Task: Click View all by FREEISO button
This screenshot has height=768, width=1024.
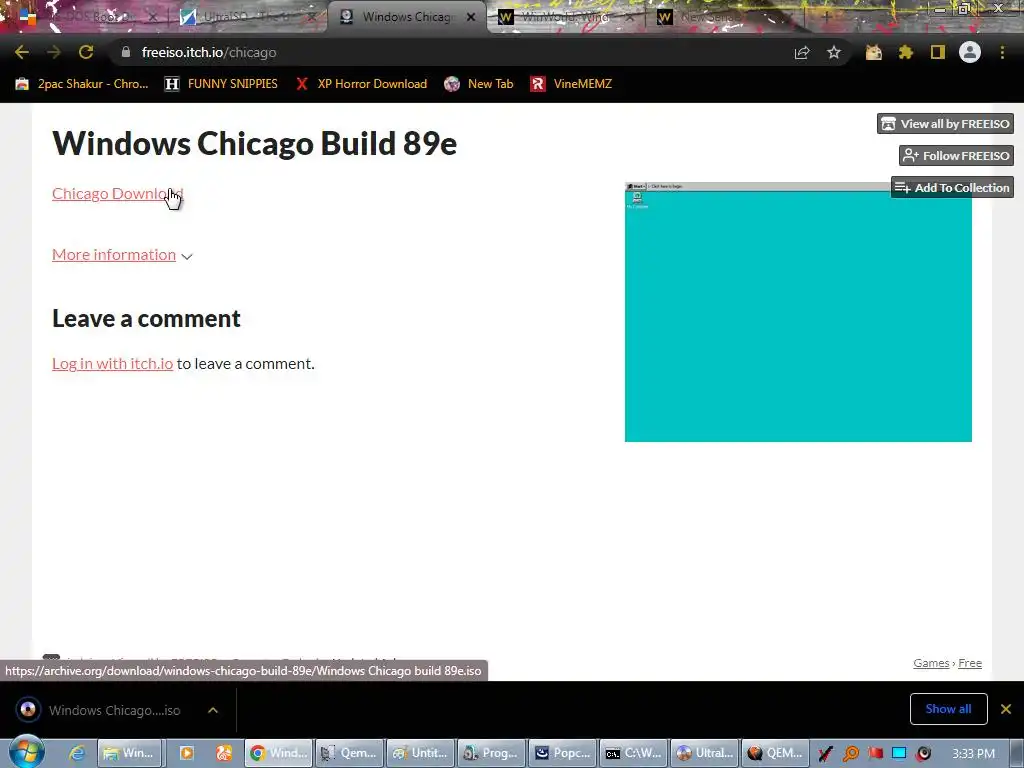Action: tap(945, 123)
